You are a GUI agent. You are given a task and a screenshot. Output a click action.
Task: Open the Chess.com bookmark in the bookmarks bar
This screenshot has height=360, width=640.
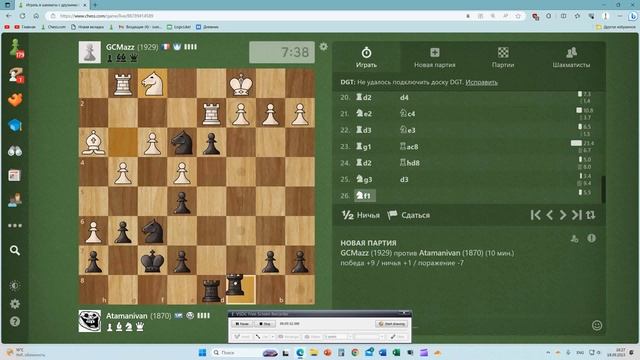coord(53,27)
